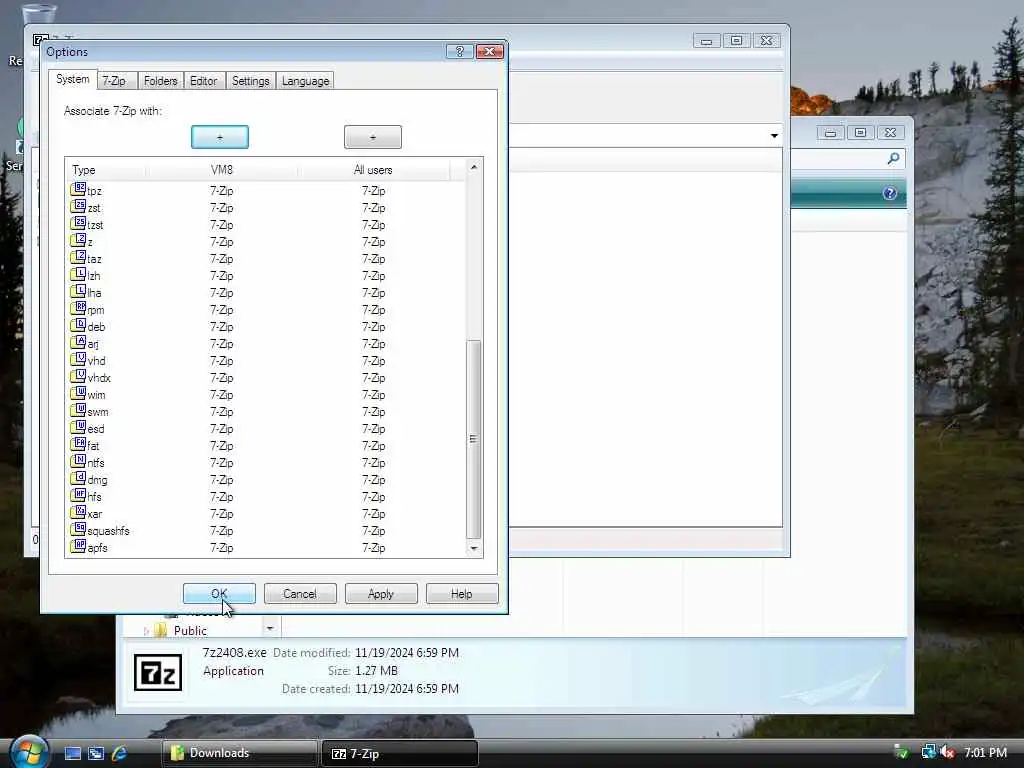Image resolution: width=1024 pixels, height=768 pixels.
Task: Confirm with the OK button
Action: [219, 594]
